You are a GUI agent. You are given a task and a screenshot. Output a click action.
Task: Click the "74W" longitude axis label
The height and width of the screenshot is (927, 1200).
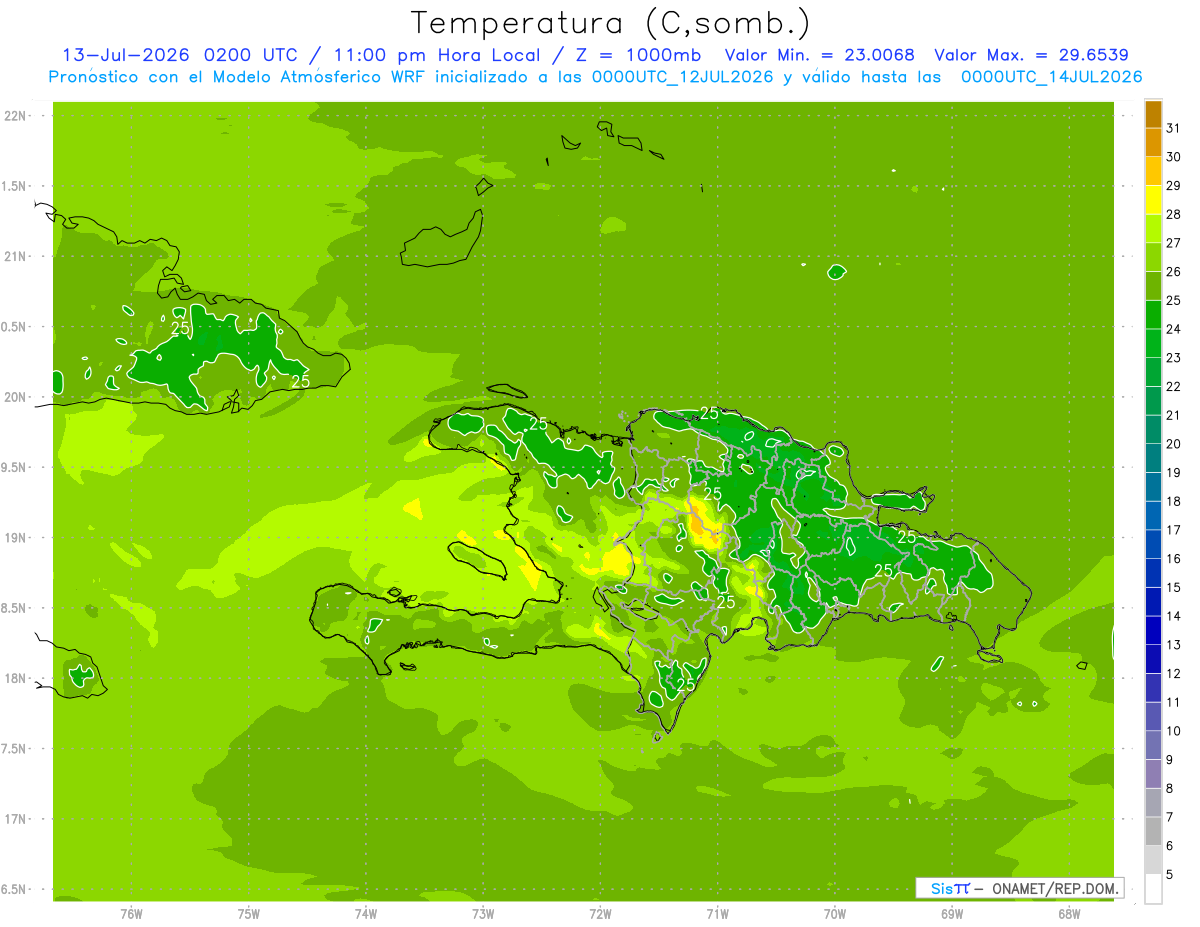pyautogui.click(x=366, y=913)
